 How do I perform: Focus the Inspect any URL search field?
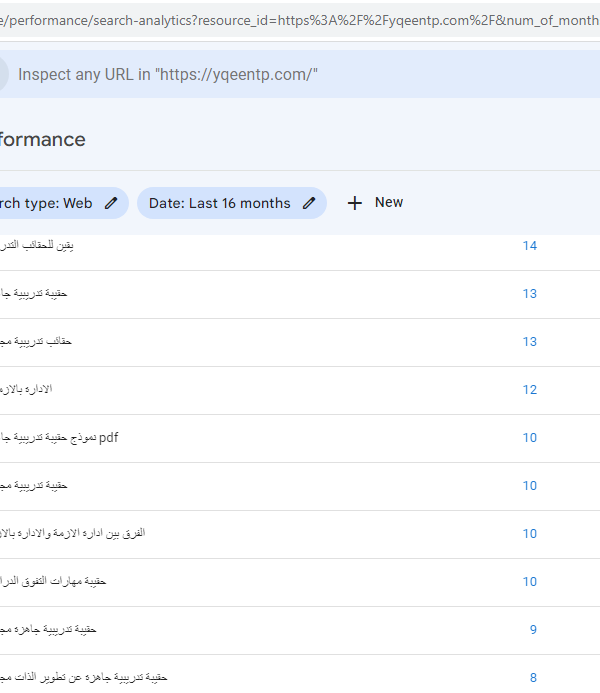pyautogui.click(x=300, y=74)
